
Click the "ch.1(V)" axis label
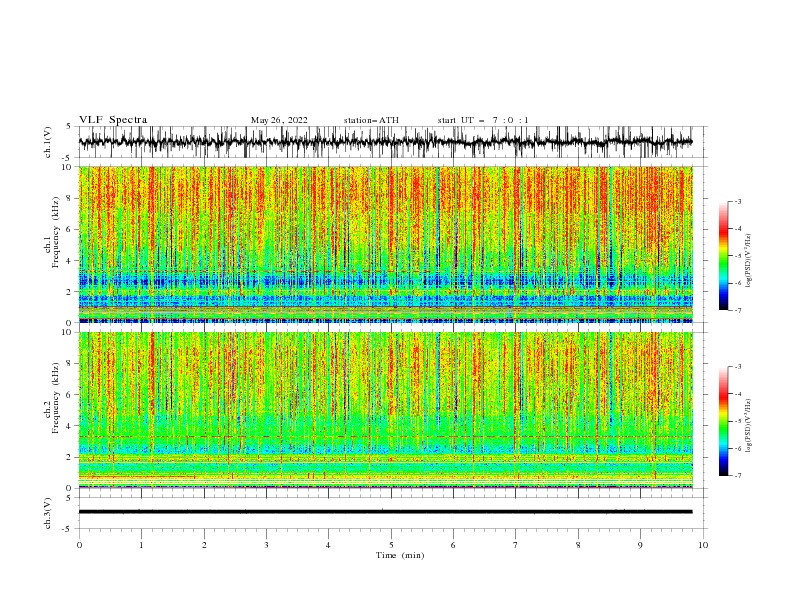click(48, 142)
